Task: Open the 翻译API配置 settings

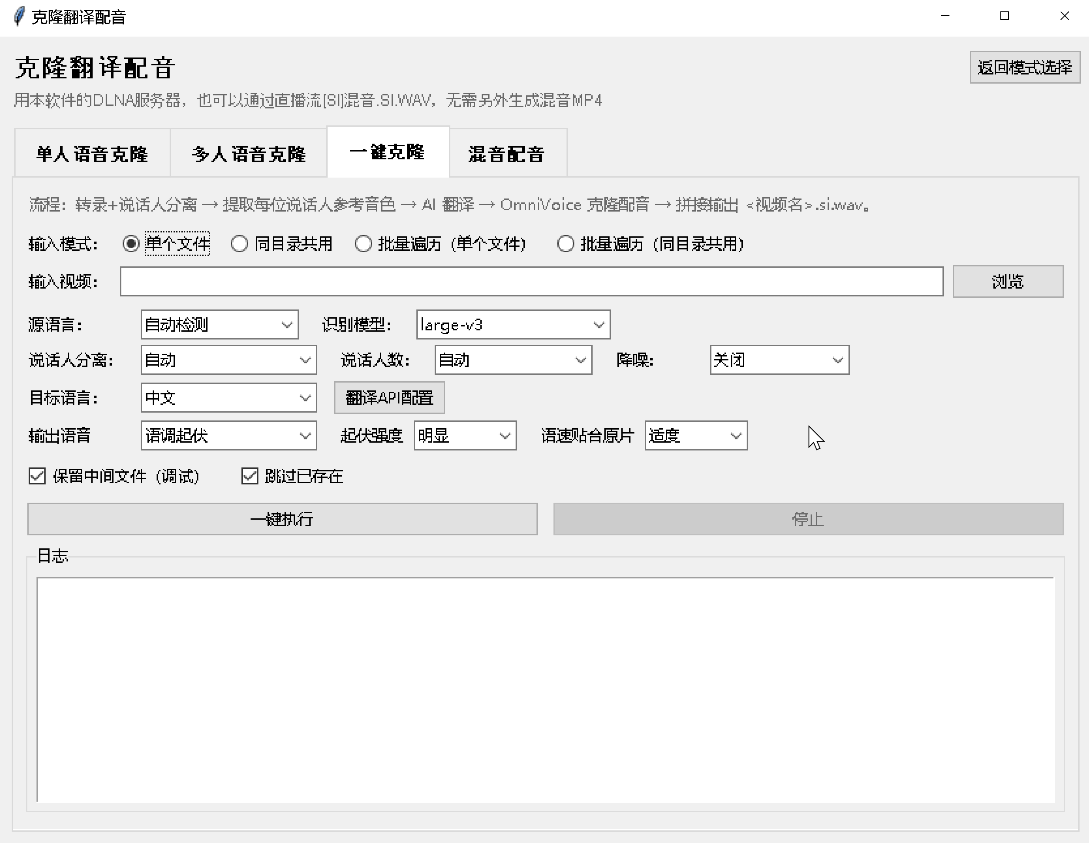Action: 389,398
